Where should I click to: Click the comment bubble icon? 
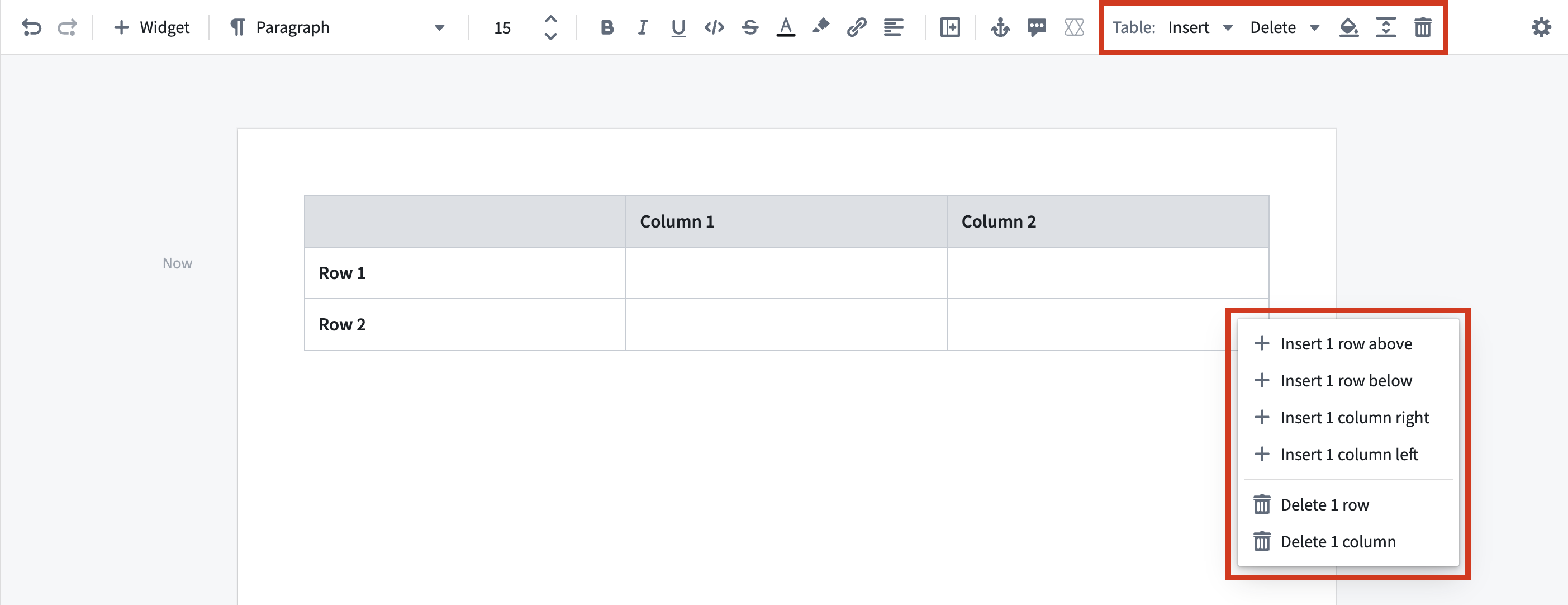[x=1037, y=27]
